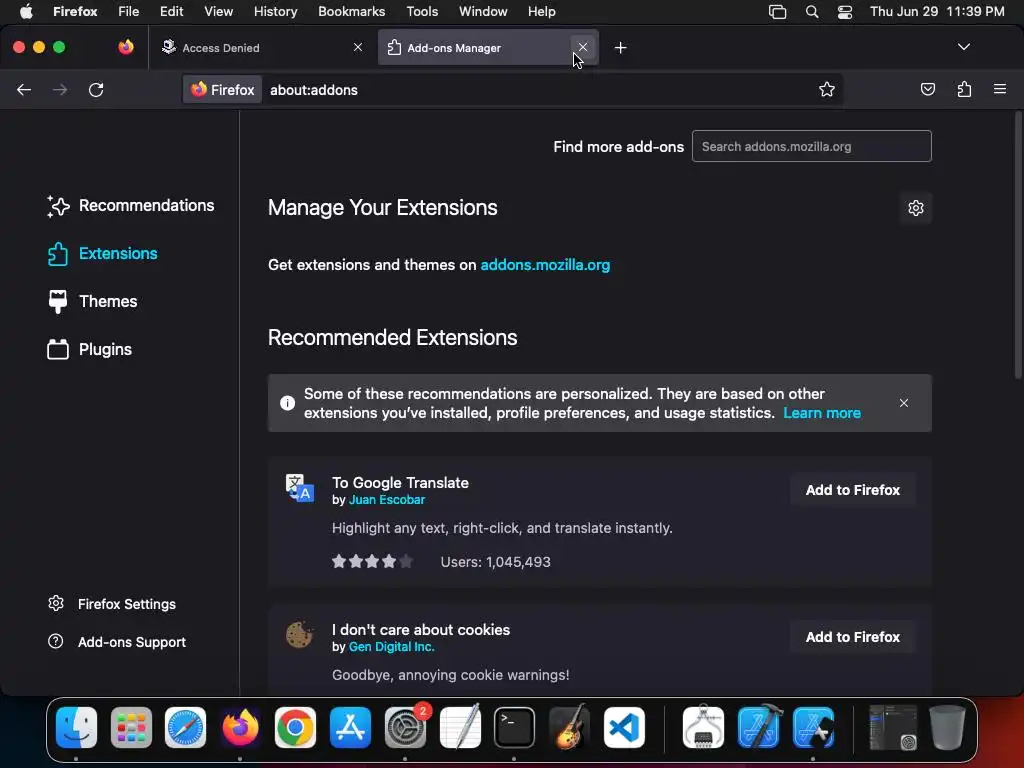Dismiss the personalized recommendations notice

click(x=904, y=403)
